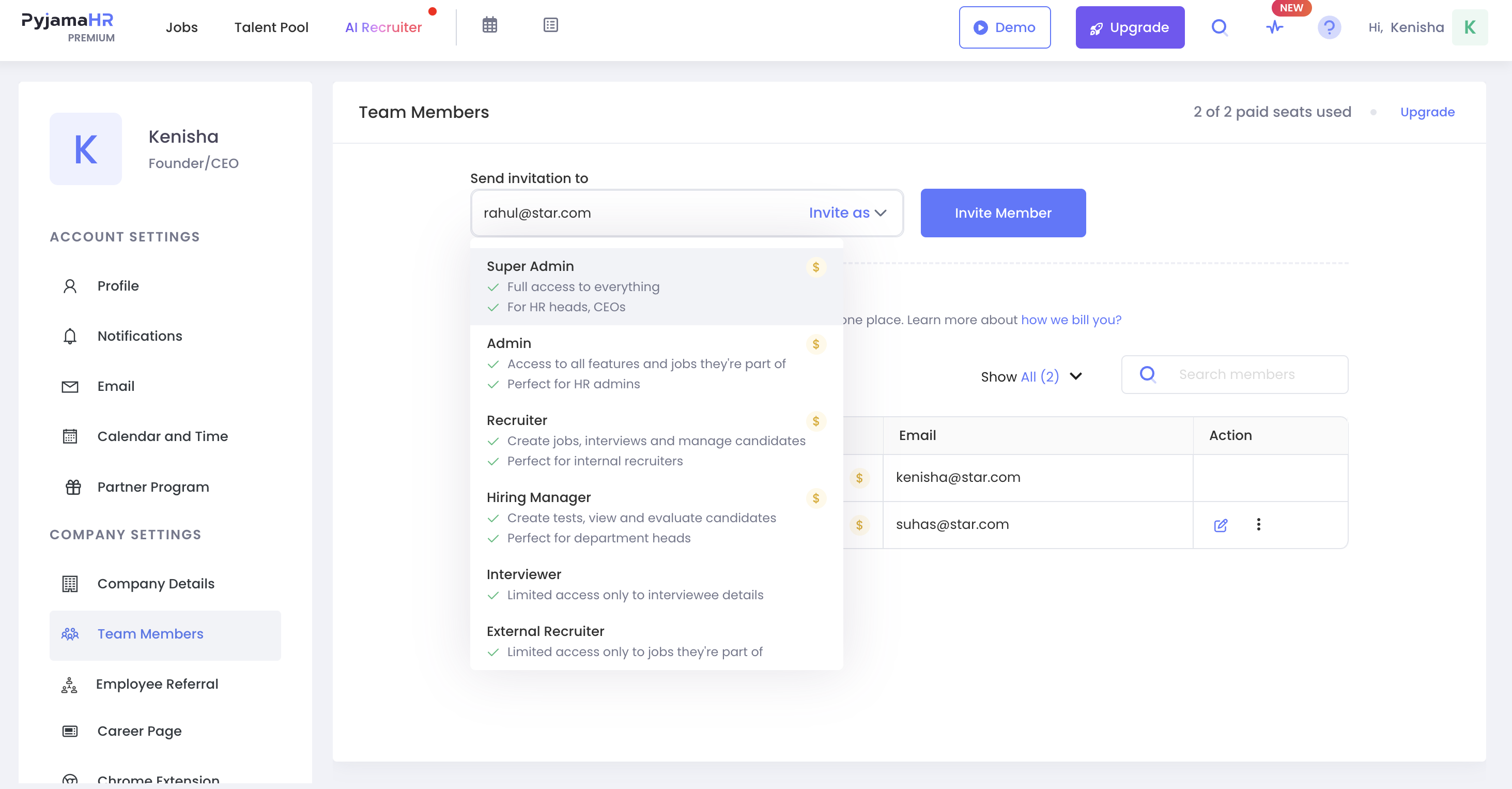The width and height of the screenshot is (1512, 789).
Task: Follow the how we bill you link
Action: click(1071, 320)
